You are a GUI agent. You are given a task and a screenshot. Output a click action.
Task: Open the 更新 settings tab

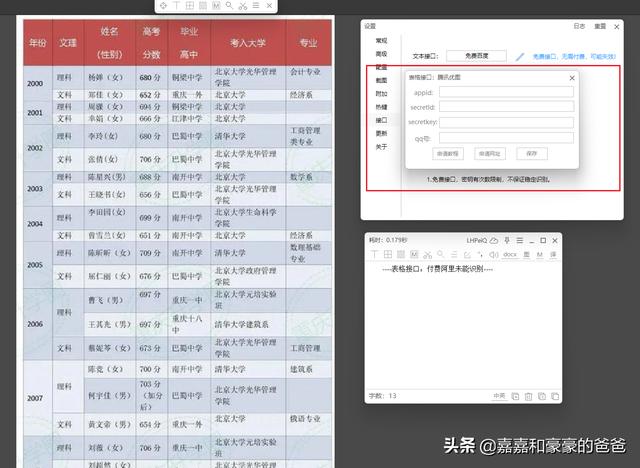[x=381, y=133]
